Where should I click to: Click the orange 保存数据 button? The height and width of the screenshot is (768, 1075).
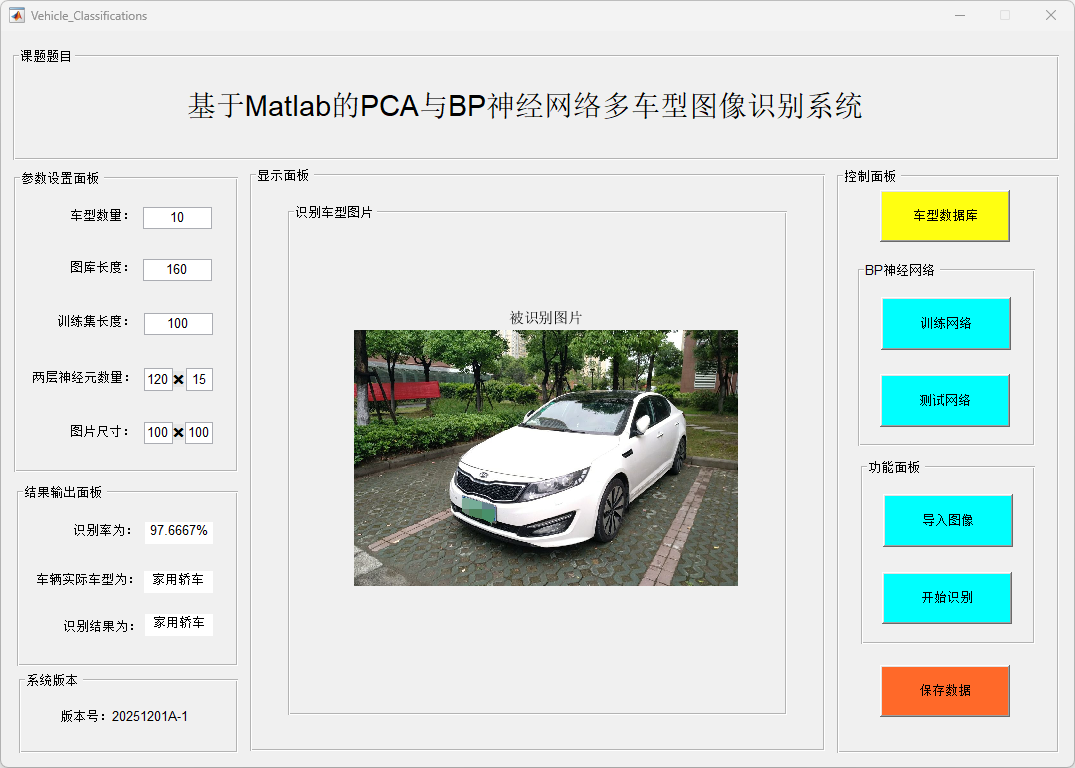coord(945,691)
